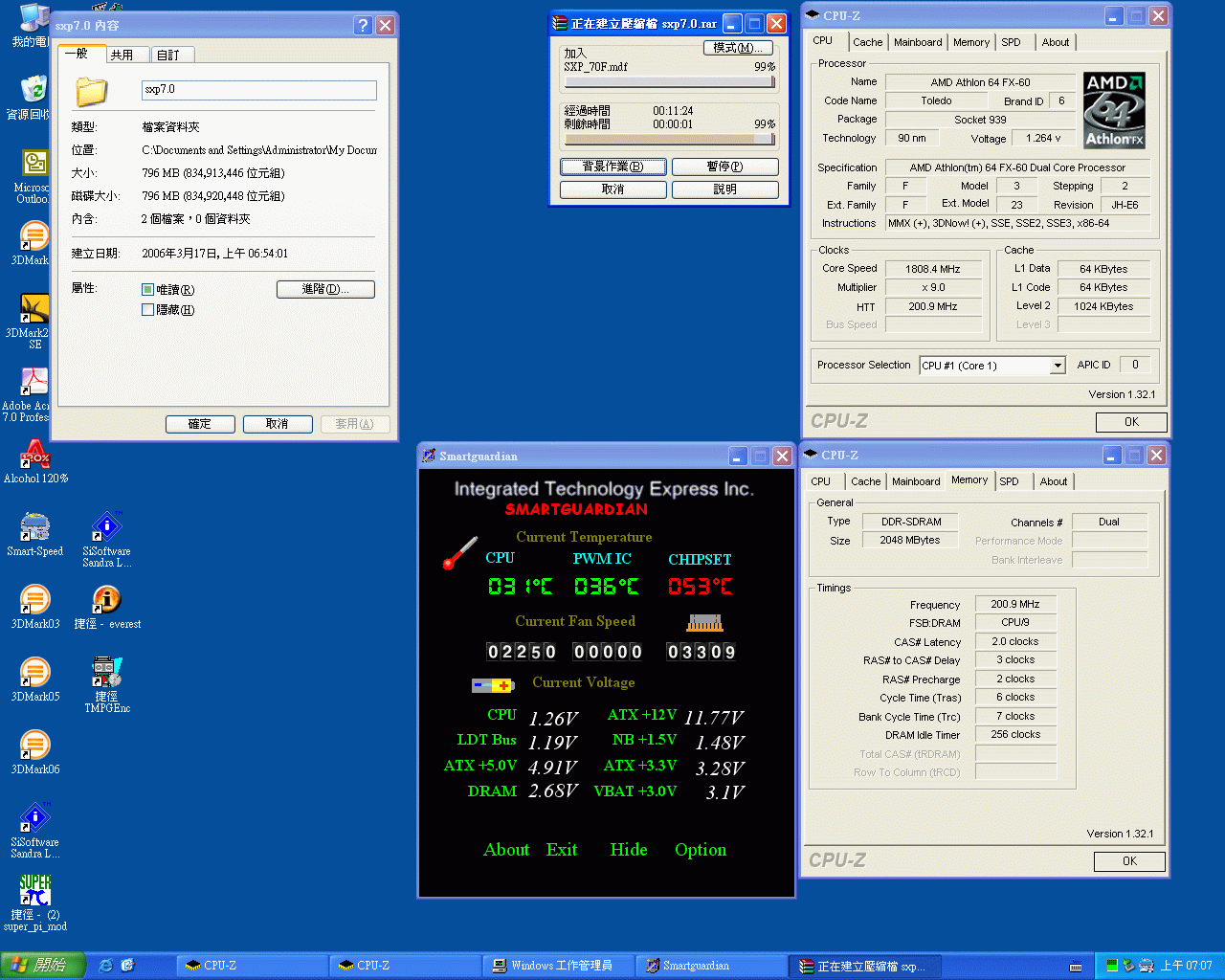This screenshot has height=980, width=1225.
Task: Open About tab in lower CPU-Z window
Action: point(1054,481)
